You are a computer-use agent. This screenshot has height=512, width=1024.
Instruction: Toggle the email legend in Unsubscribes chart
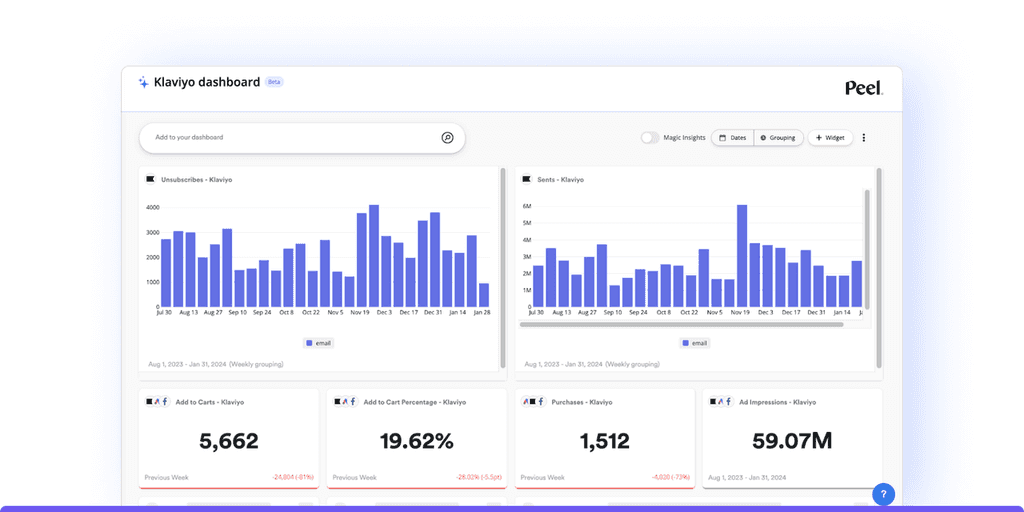click(x=319, y=343)
